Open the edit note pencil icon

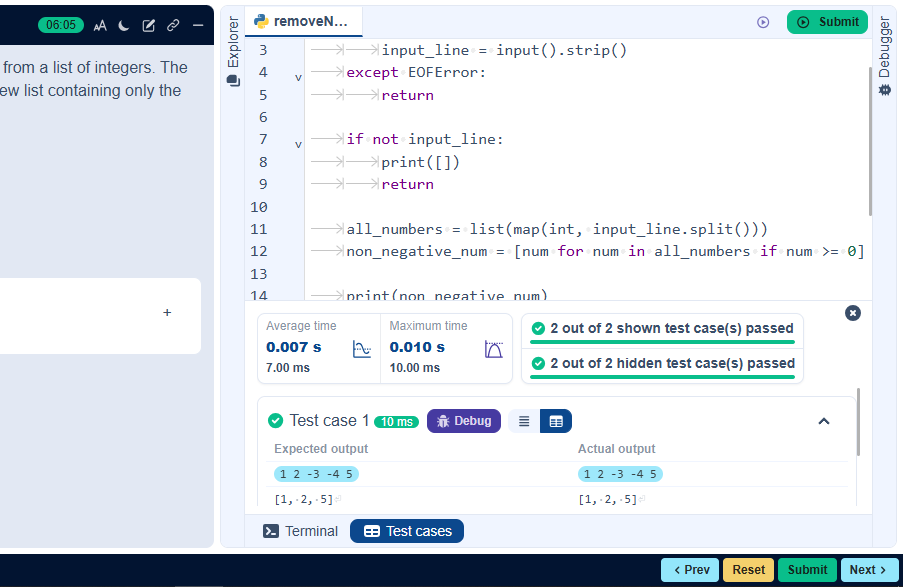click(149, 25)
